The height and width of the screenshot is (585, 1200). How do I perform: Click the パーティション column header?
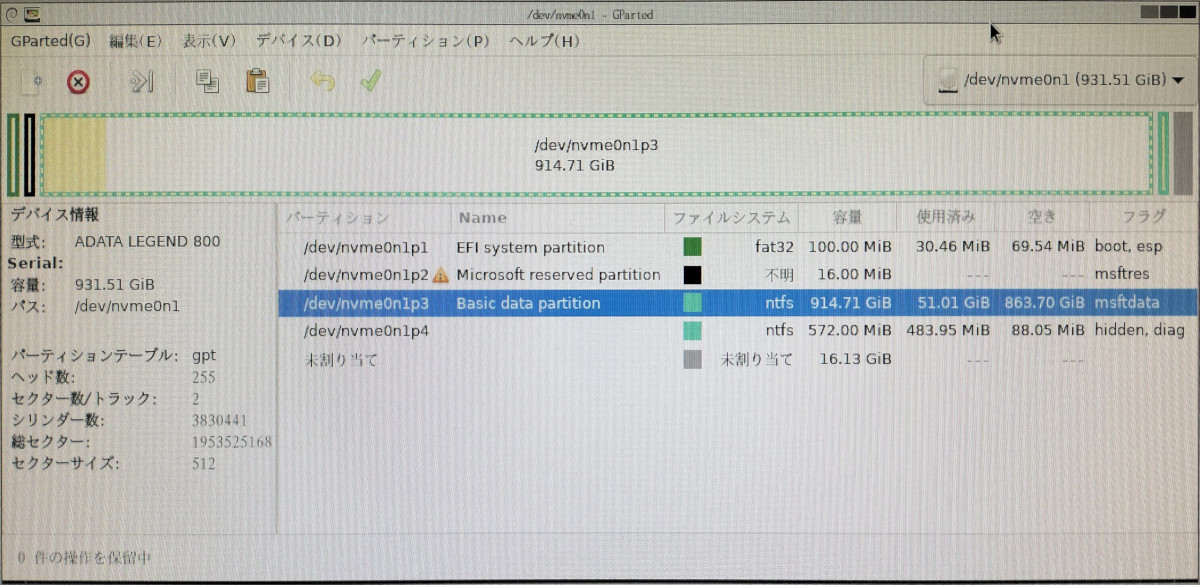[x=336, y=217]
